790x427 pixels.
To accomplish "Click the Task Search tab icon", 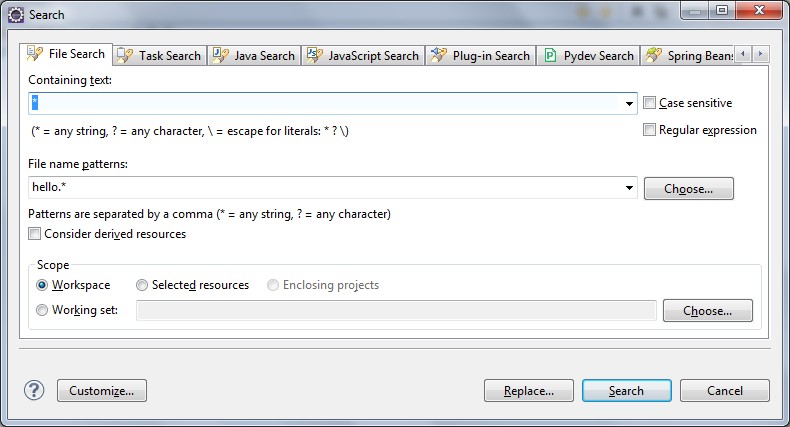I will (125, 56).
